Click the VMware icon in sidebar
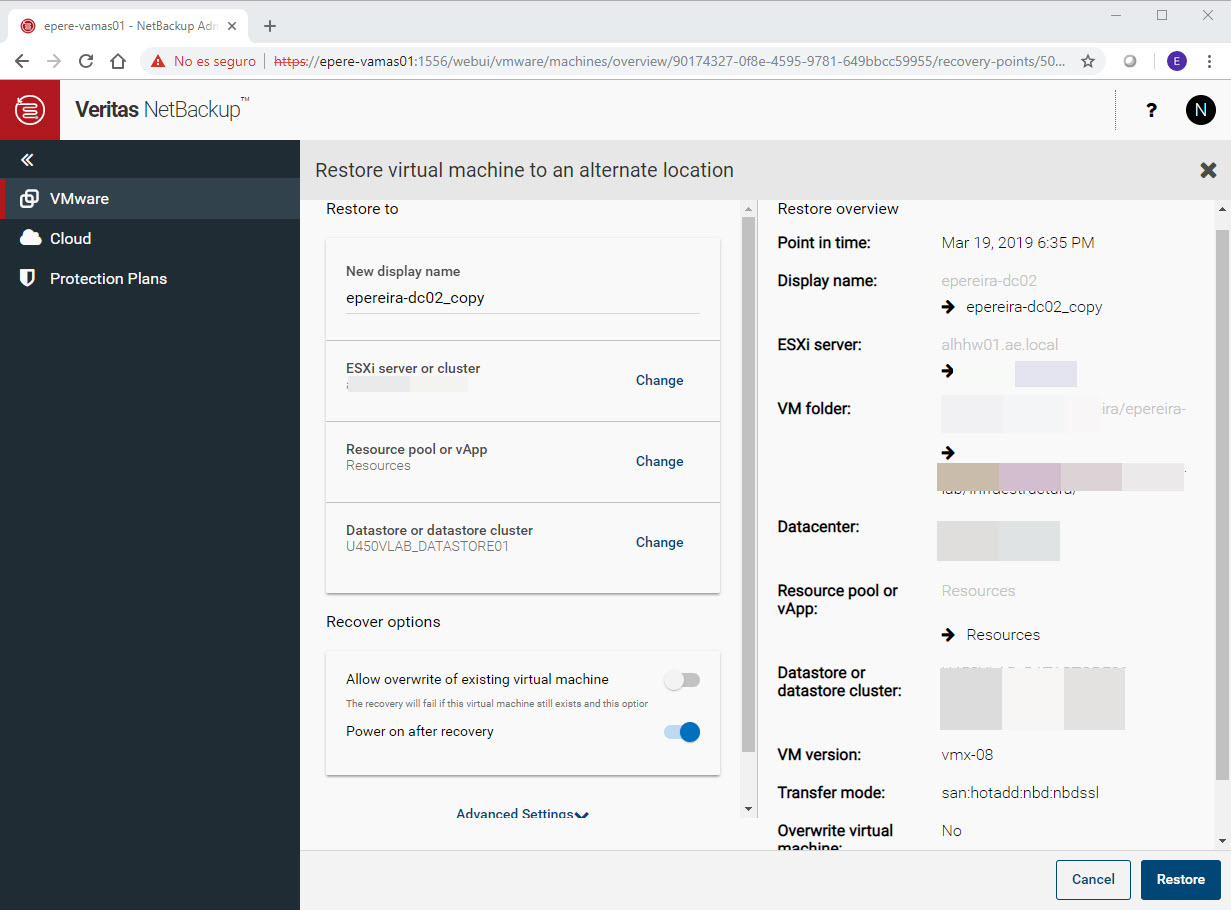This screenshot has width=1231, height=910. pyautogui.click(x=29, y=199)
